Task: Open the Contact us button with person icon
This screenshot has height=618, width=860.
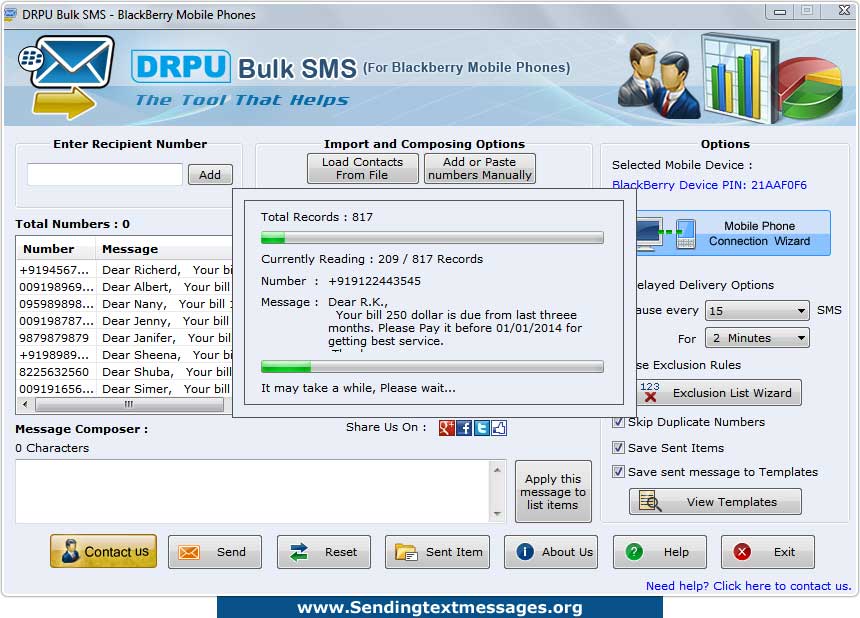Action: [103, 551]
